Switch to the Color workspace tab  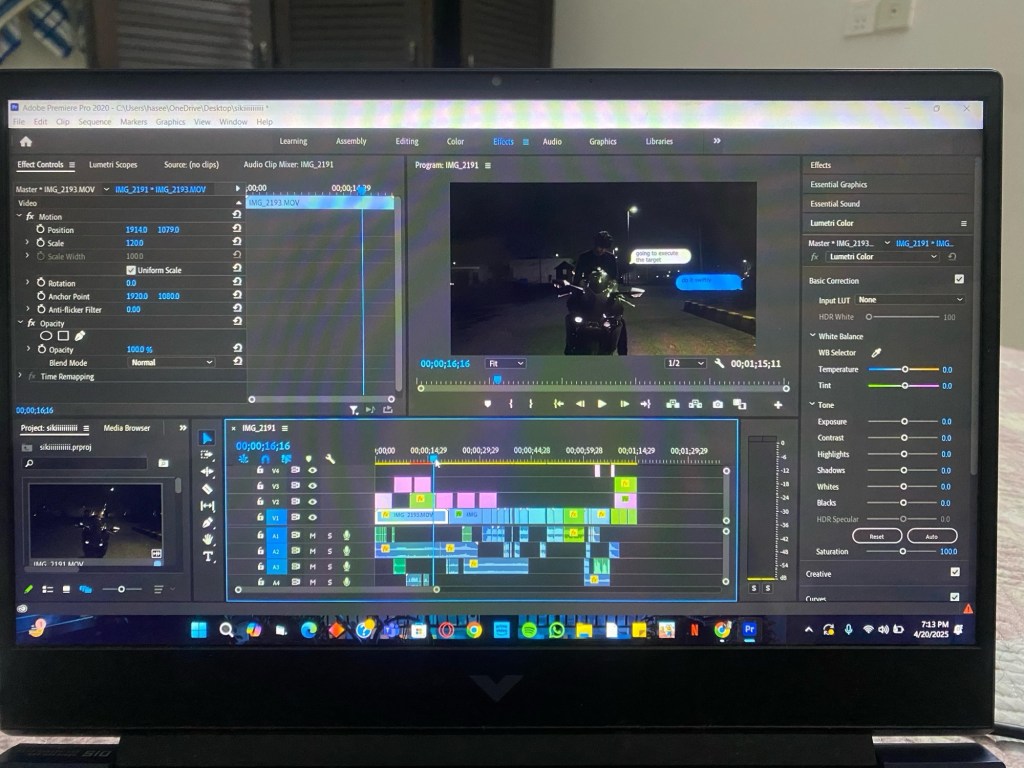coord(455,142)
